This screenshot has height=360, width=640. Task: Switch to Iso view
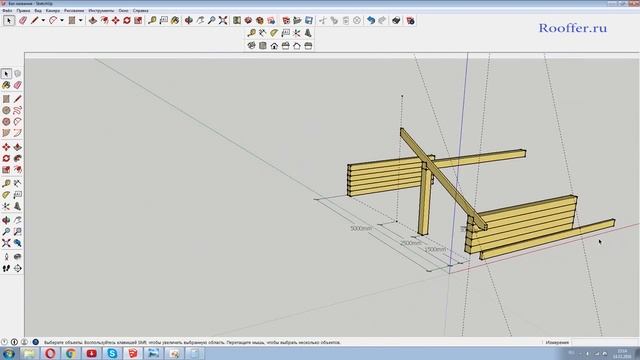click(x=251, y=46)
